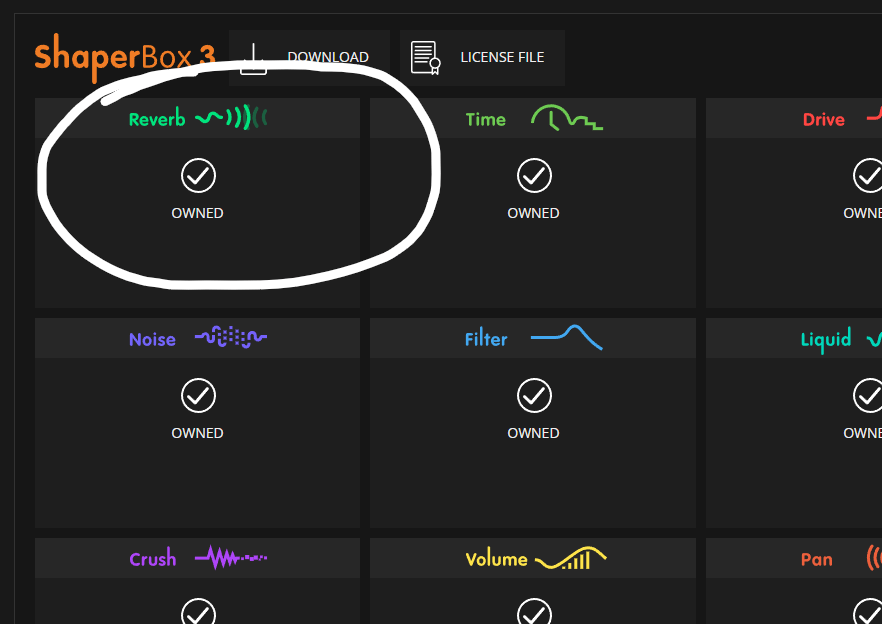Click the Filter owned checkmark
The height and width of the screenshot is (624, 882).
coord(534,396)
